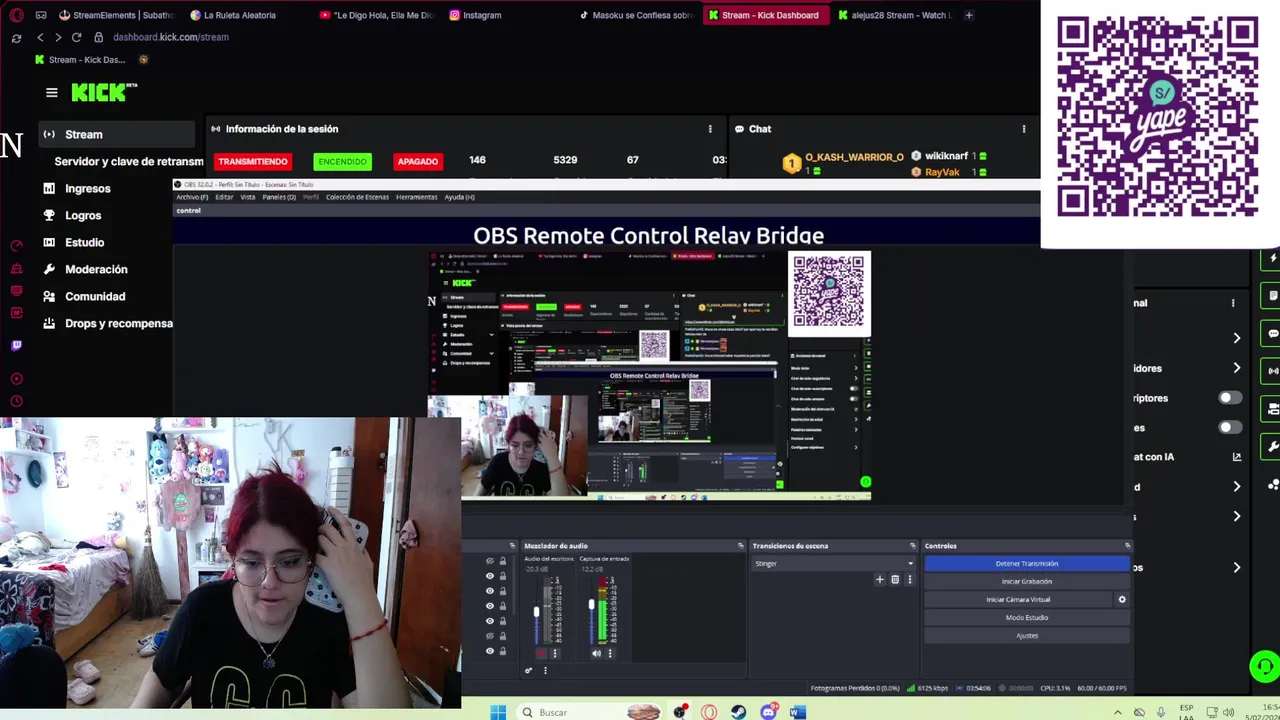The width and height of the screenshot is (1280, 720).
Task: Open the Chat panel three-dot menu
Action: point(1023,129)
